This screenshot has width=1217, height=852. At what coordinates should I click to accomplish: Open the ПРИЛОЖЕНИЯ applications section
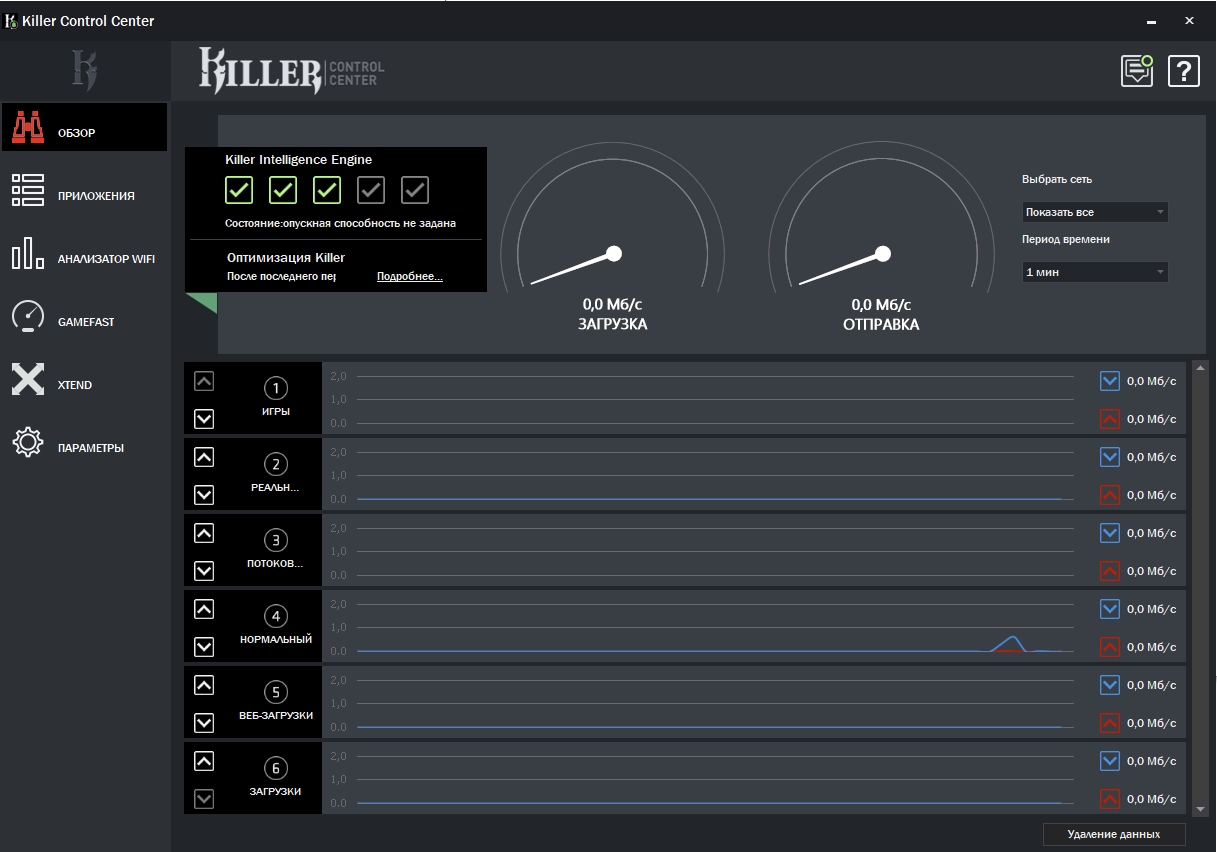coord(84,190)
